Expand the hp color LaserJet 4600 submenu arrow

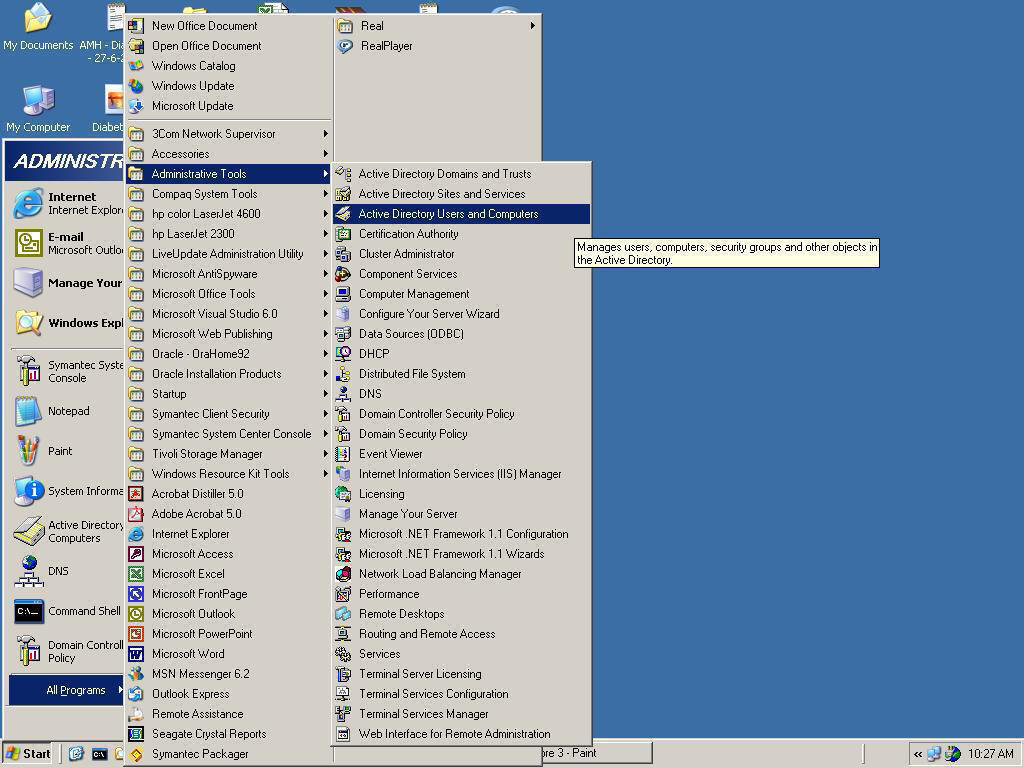[325, 214]
